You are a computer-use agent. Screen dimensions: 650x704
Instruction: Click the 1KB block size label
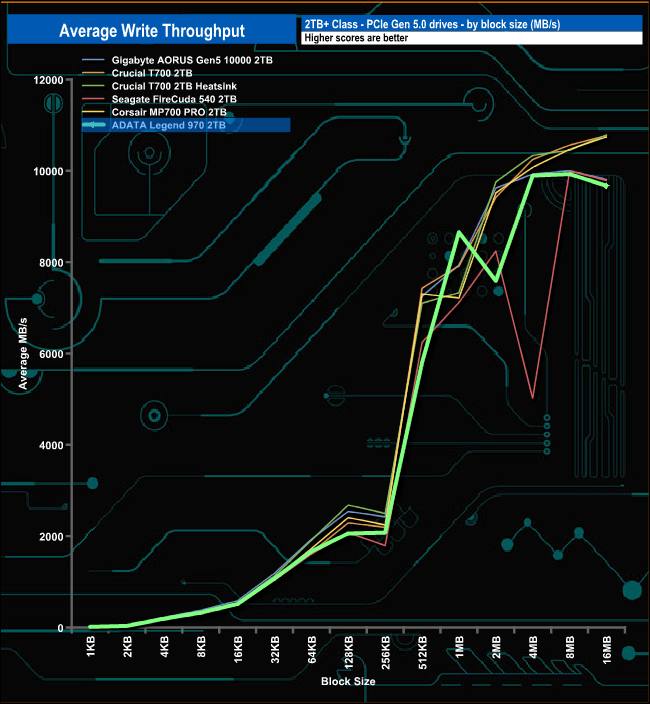click(x=91, y=647)
